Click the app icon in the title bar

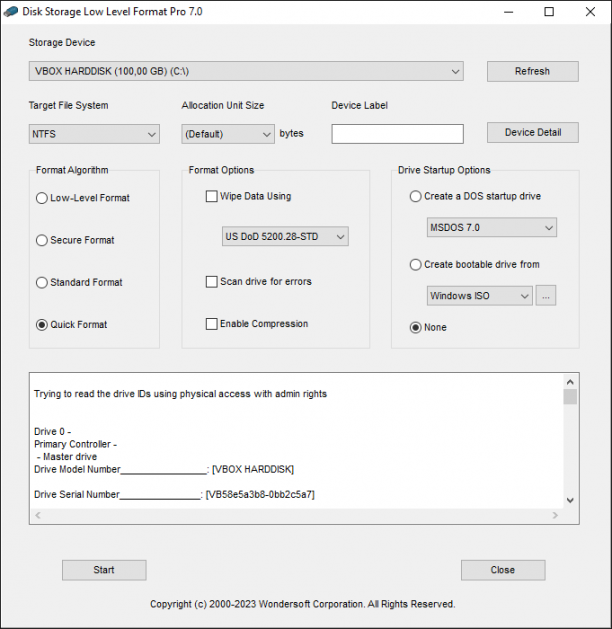(11, 12)
